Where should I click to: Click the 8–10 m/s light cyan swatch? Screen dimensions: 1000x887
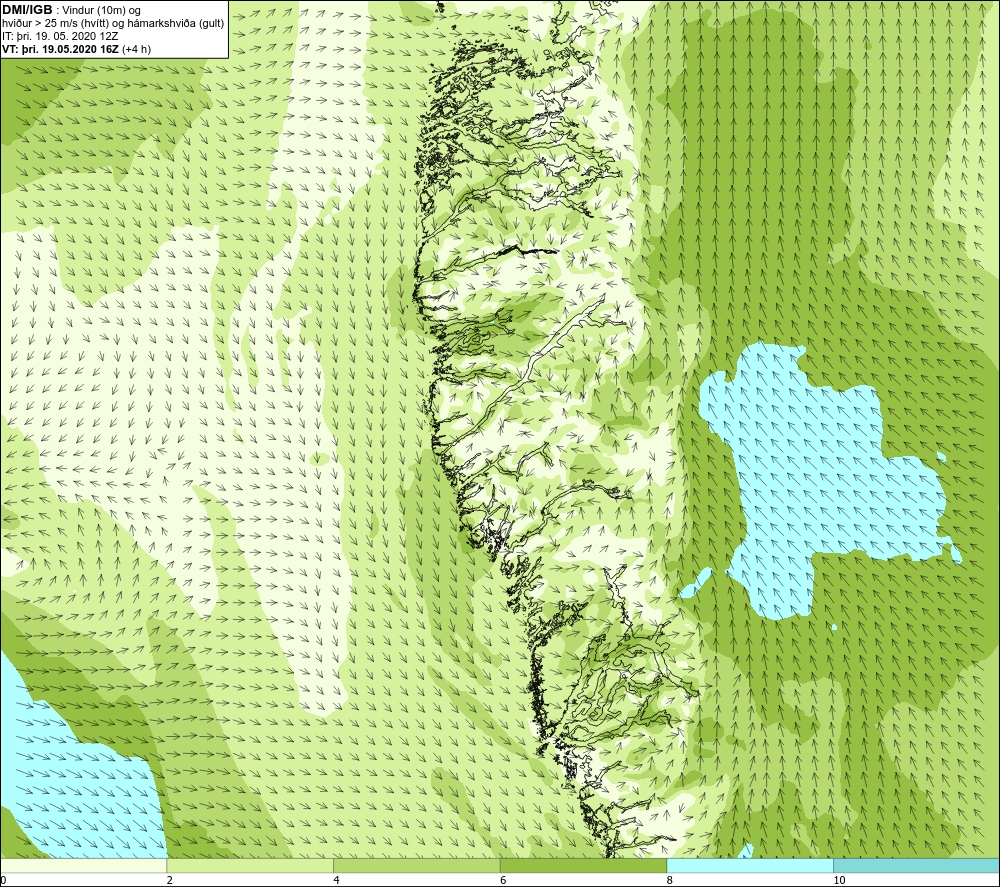point(749,865)
